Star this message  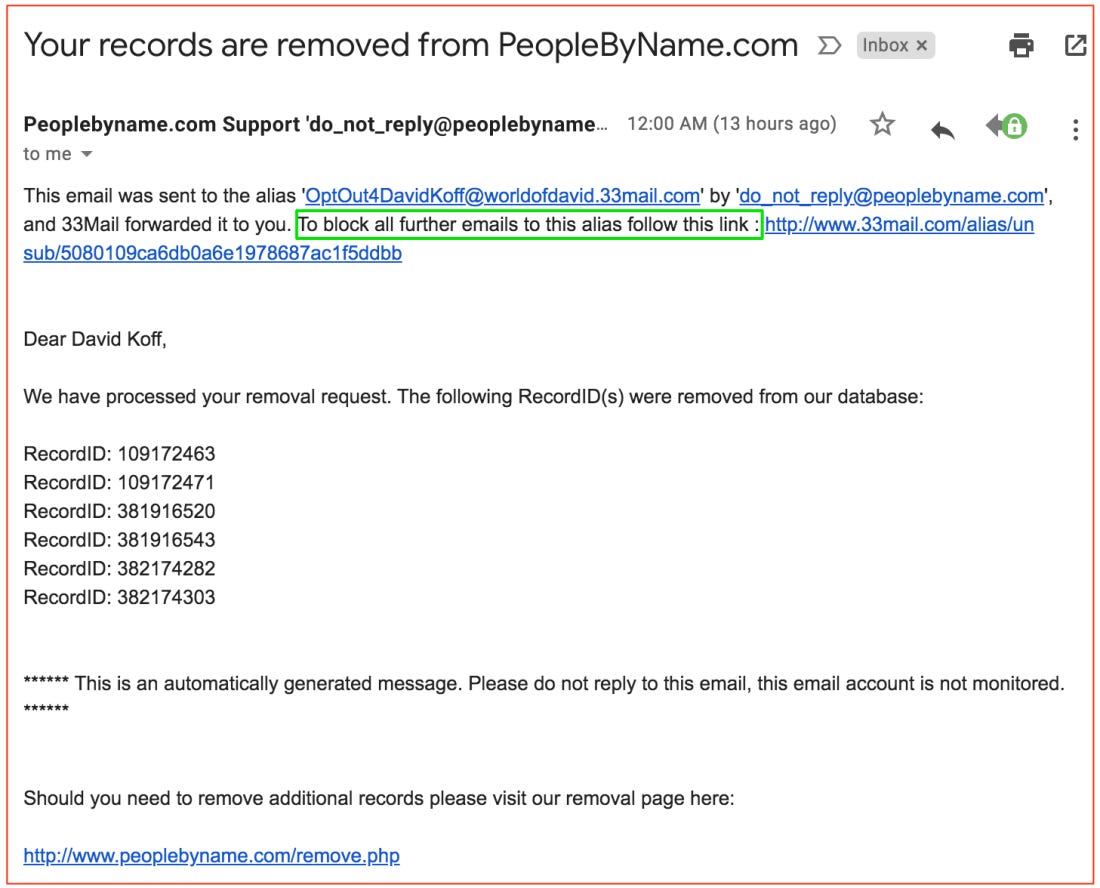(x=882, y=125)
